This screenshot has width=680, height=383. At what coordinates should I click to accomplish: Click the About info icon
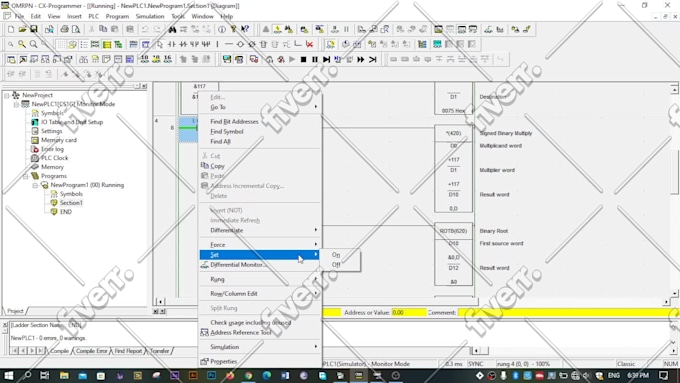tap(222, 29)
